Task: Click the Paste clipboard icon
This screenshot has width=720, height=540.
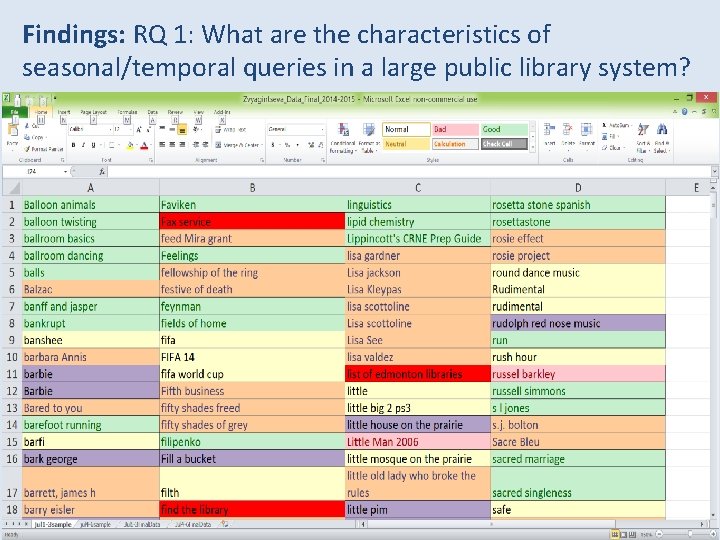Action: [12, 130]
